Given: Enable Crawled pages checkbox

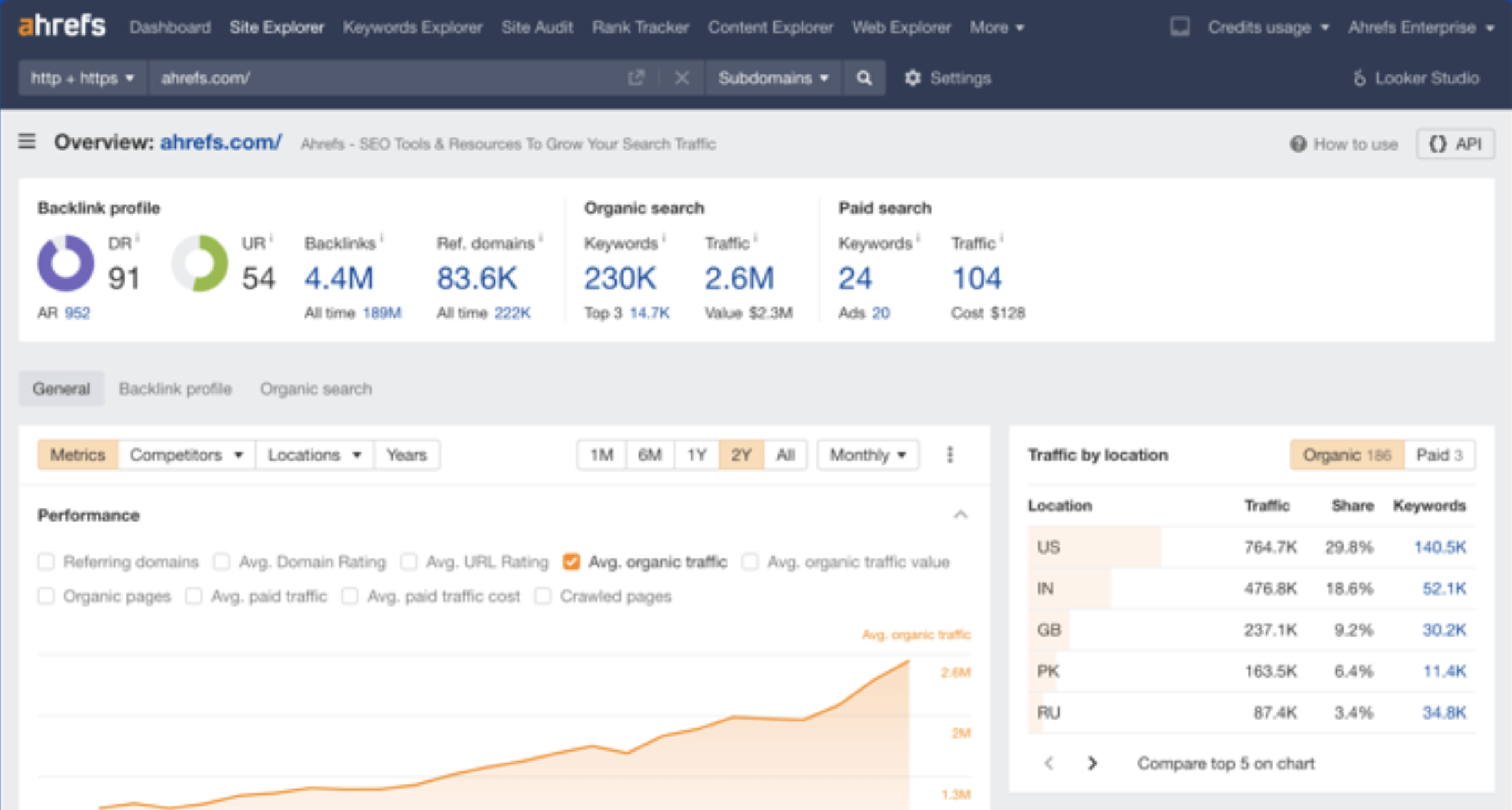Looking at the screenshot, I should coord(543,597).
